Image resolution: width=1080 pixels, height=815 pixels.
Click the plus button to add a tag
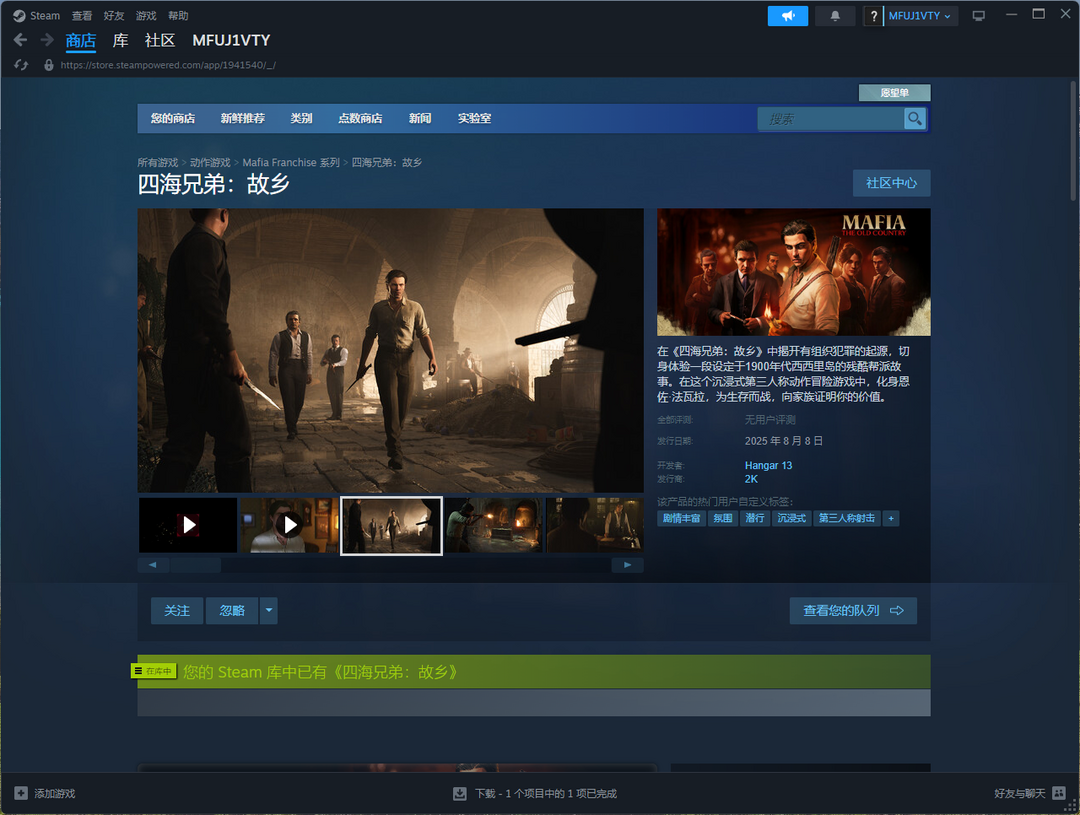891,518
